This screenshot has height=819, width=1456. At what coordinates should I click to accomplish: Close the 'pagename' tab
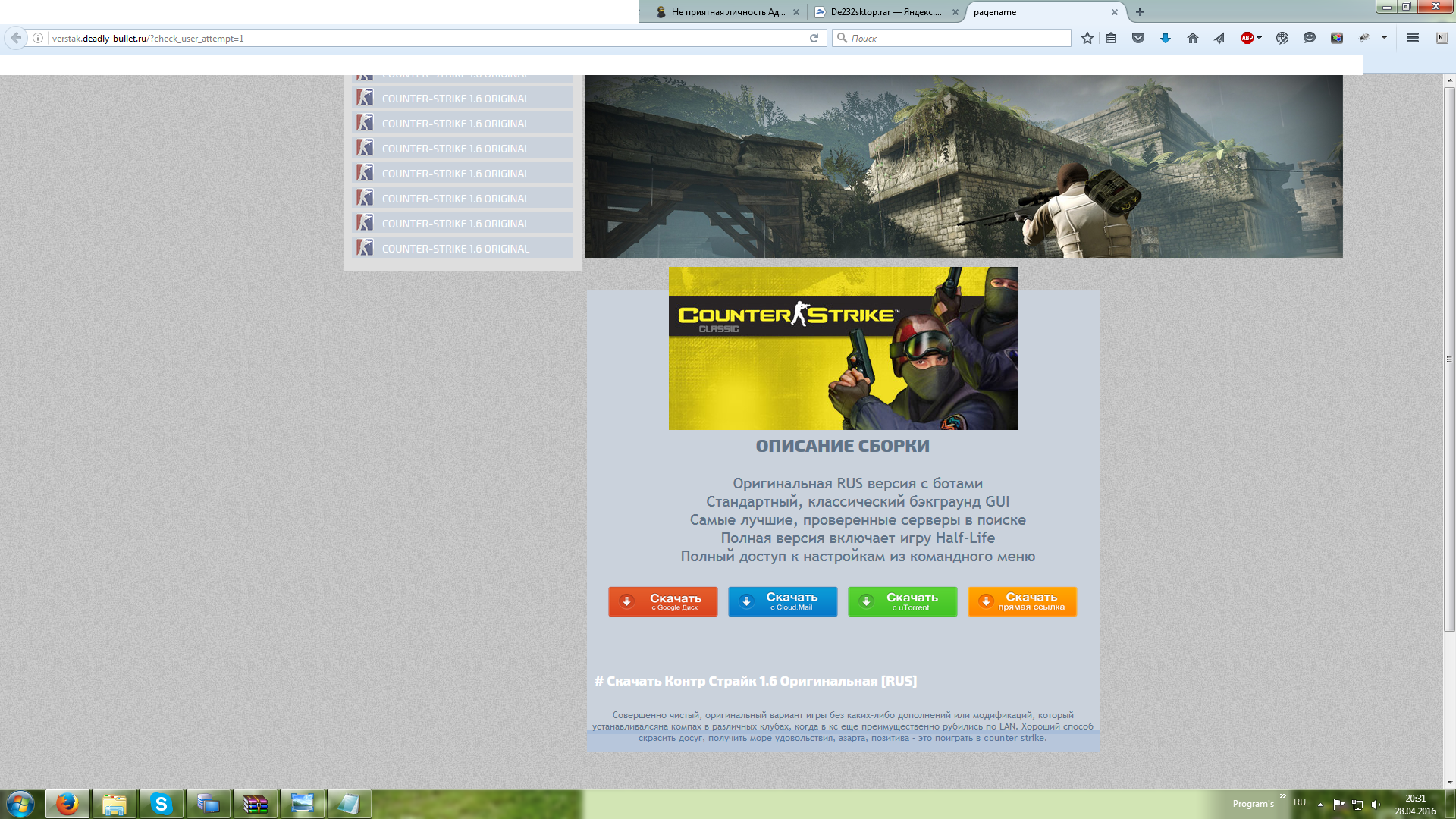click(1115, 12)
